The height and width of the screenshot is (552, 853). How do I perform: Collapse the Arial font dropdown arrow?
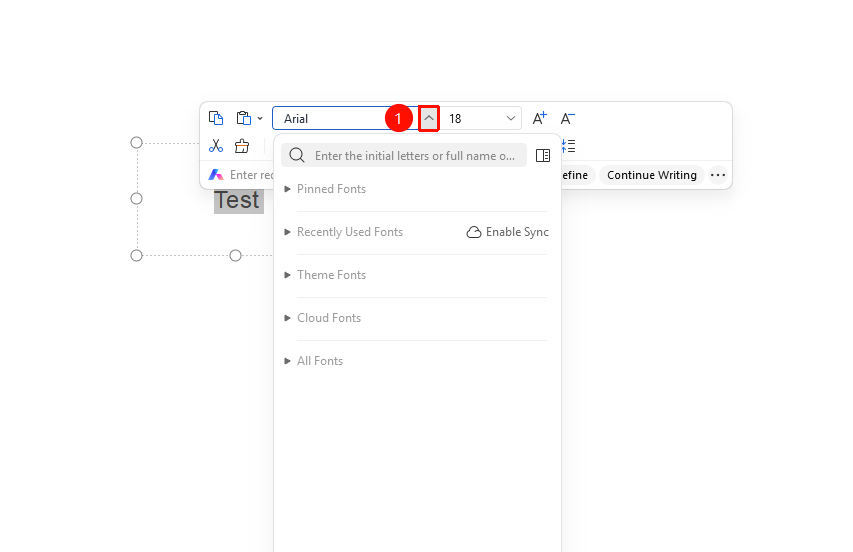(x=429, y=118)
